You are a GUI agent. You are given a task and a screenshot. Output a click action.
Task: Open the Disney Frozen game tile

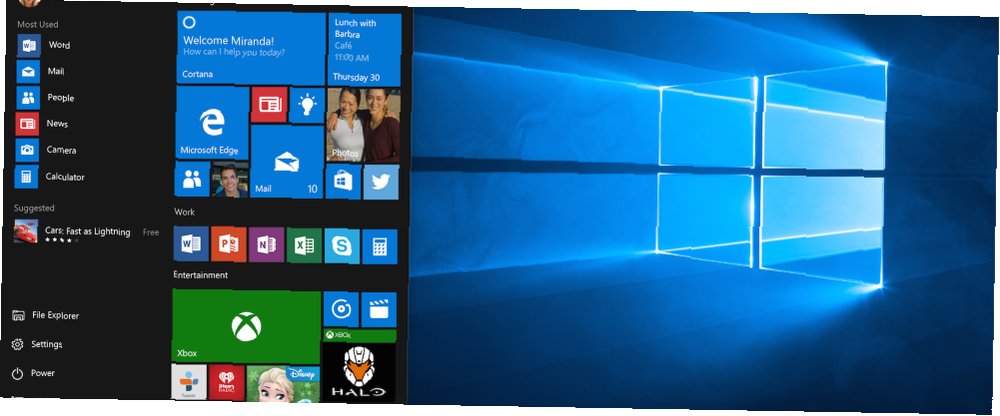coord(283,384)
